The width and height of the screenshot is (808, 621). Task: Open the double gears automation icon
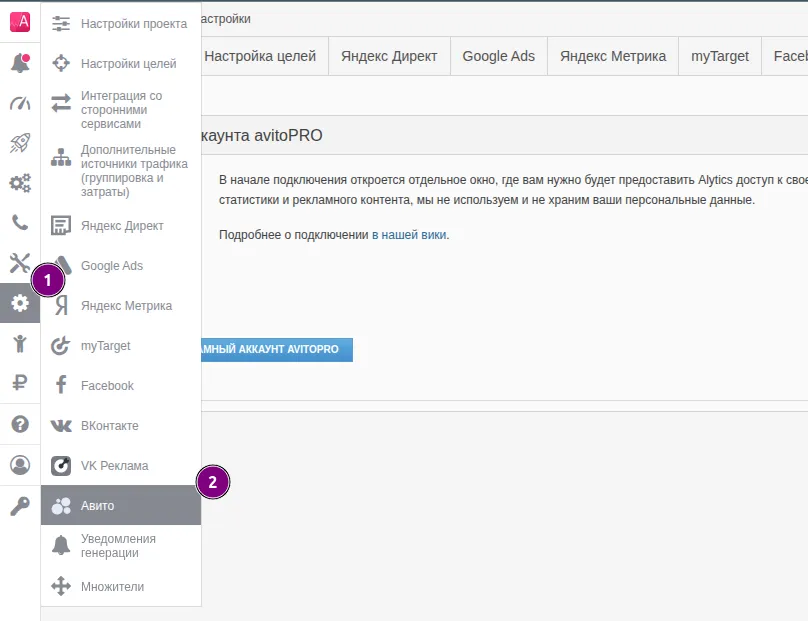point(20,183)
